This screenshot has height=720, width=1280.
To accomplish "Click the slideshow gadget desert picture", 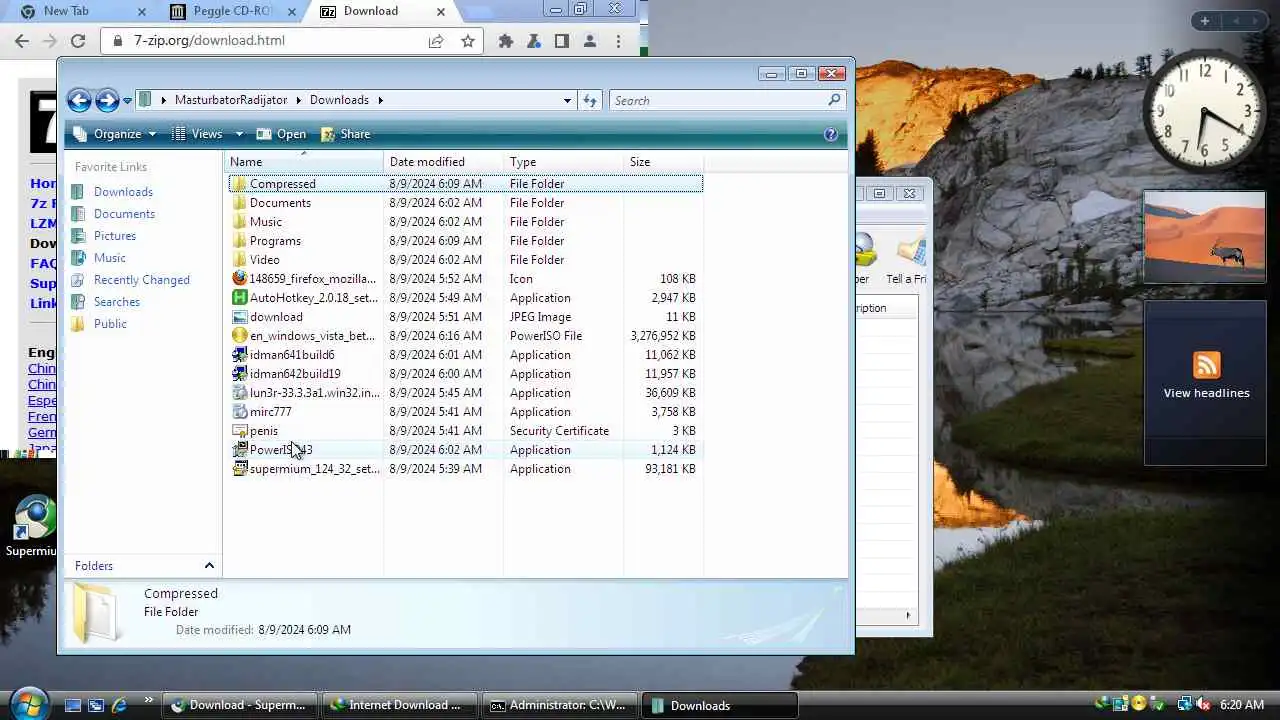I will (x=1205, y=237).
